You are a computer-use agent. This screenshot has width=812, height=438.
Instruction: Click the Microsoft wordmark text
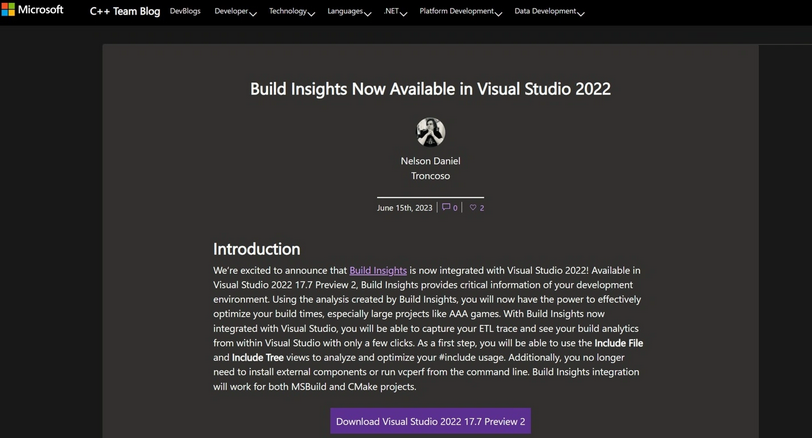[40, 9]
